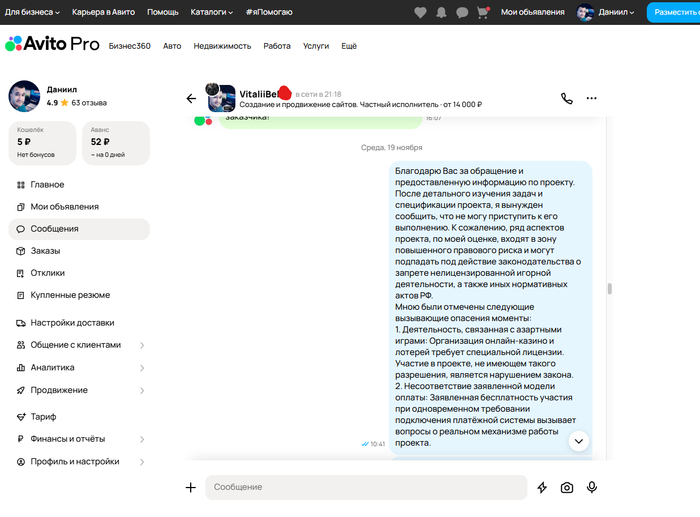Open Заказы in the sidebar

click(45, 251)
